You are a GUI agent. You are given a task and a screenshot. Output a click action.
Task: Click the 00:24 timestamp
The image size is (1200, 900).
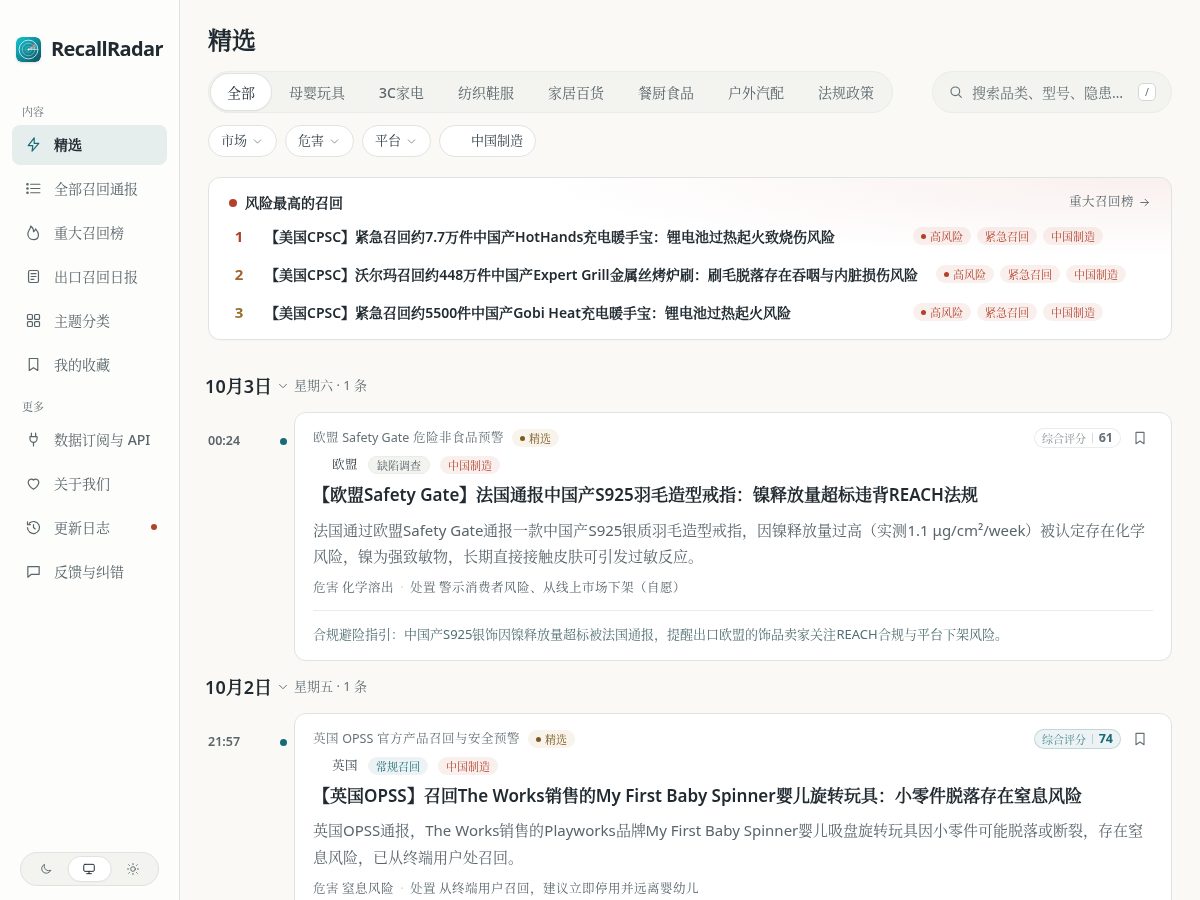(224, 441)
